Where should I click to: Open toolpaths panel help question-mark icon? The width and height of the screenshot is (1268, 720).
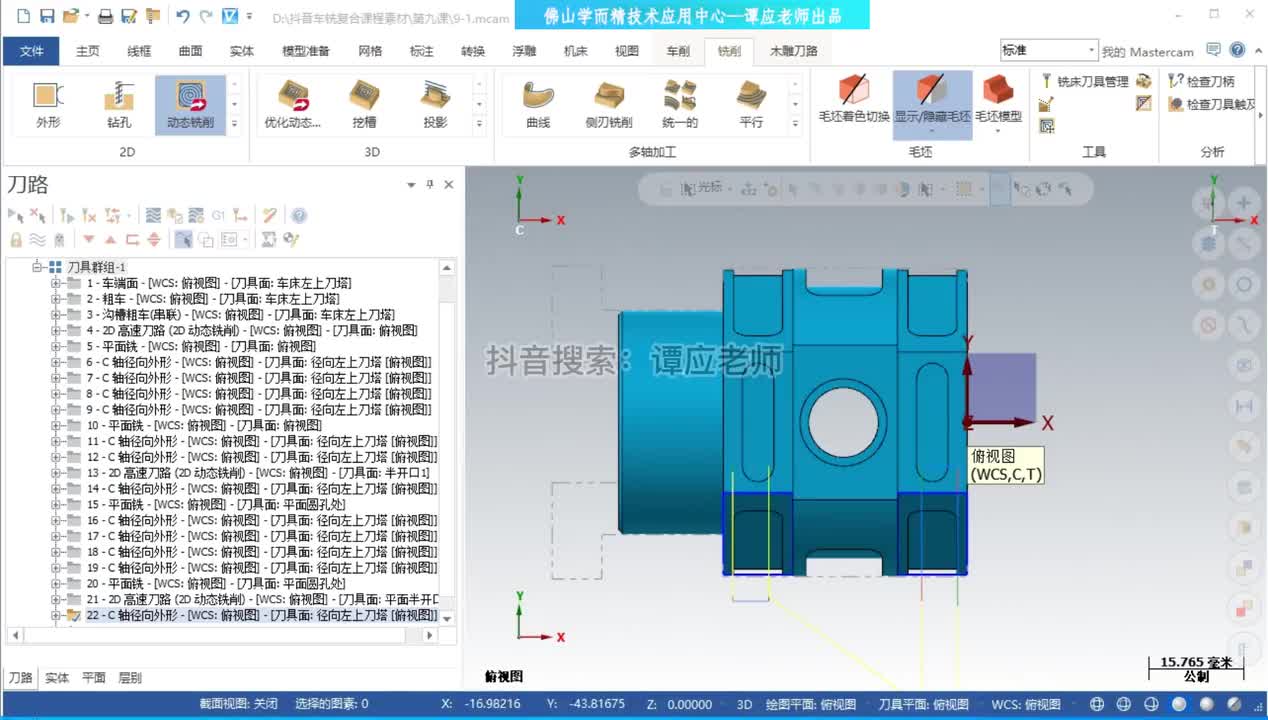(x=299, y=215)
